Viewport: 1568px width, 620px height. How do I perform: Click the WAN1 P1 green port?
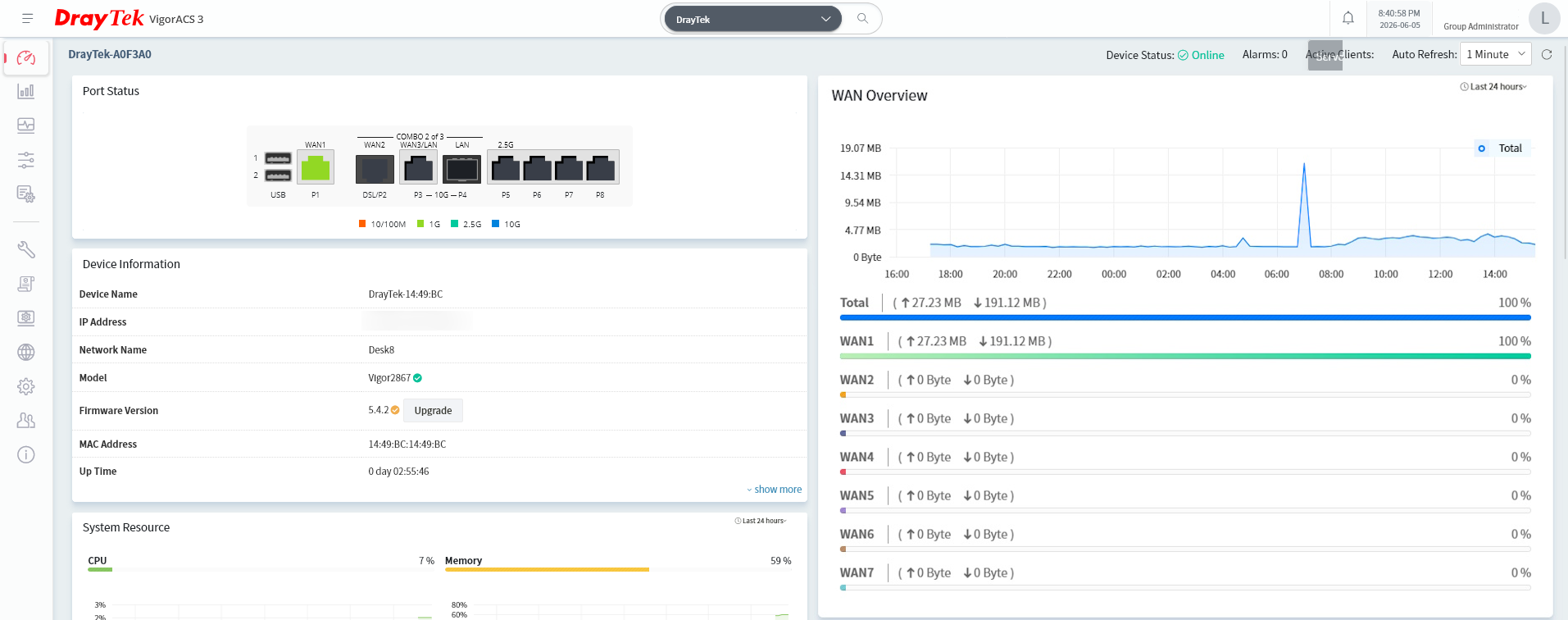click(316, 168)
